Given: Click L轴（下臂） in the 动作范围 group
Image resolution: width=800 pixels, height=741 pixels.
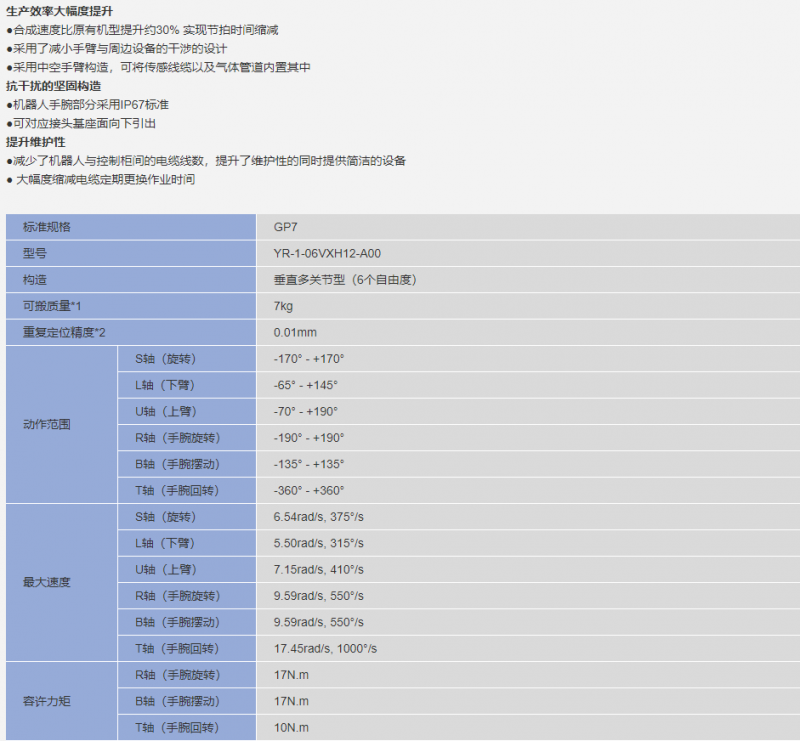Looking at the screenshot, I should (187, 385).
